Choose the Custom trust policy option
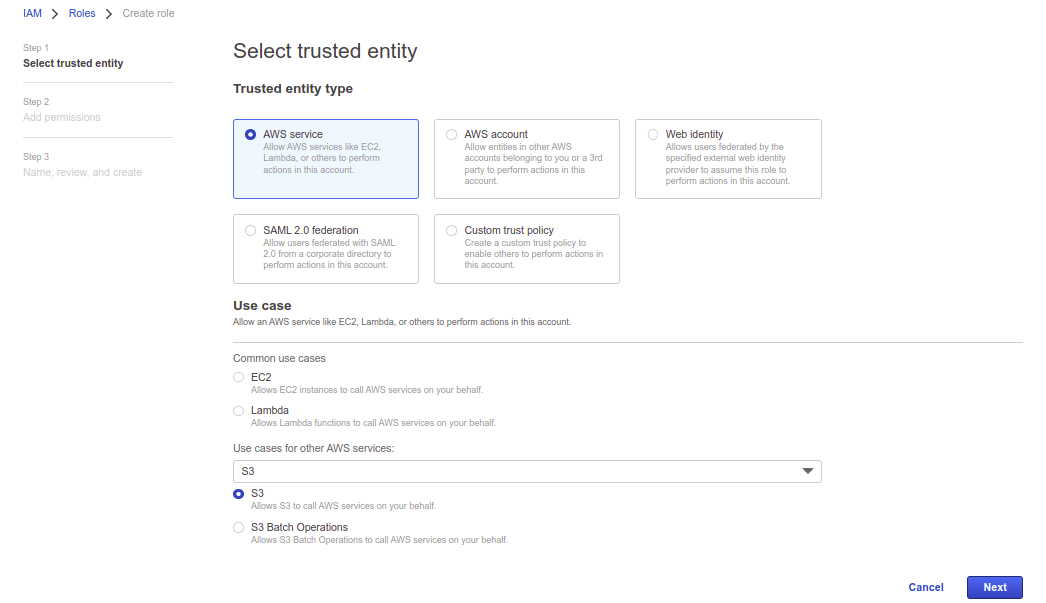The height and width of the screenshot is (603, 1046). click(452, 230)
